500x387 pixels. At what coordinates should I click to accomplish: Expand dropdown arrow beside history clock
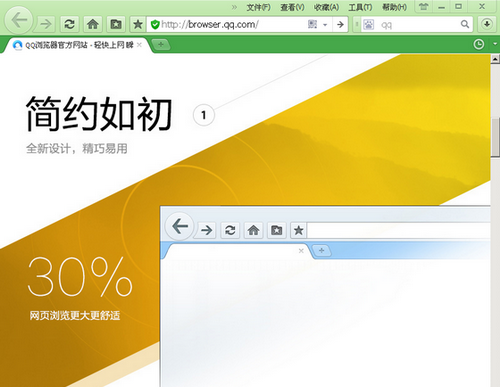pos(494,44)
